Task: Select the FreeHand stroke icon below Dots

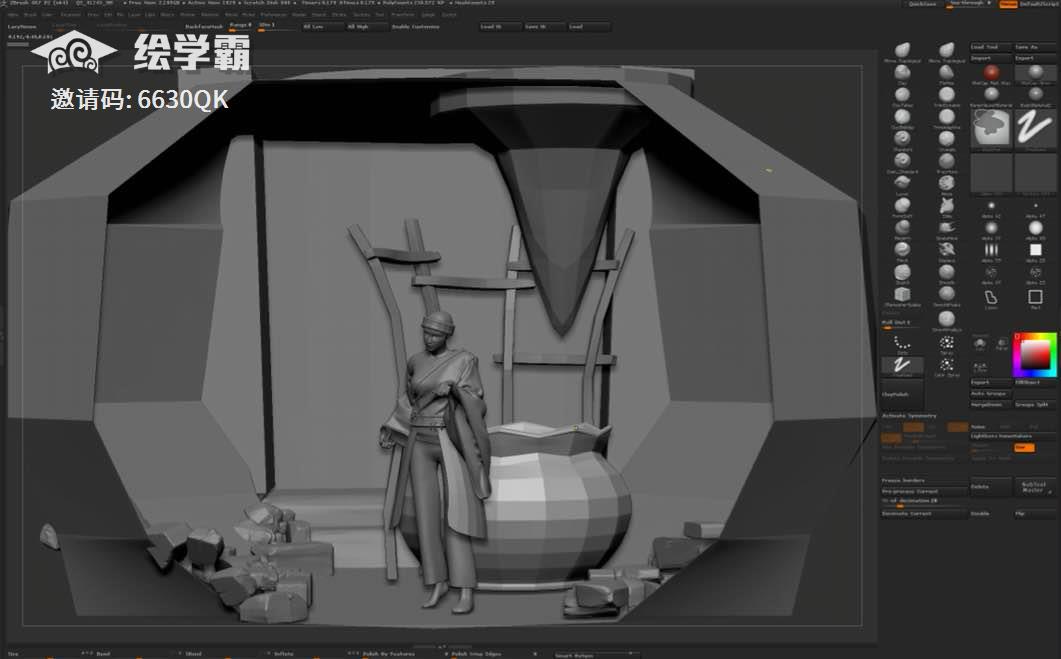Action: [902, 365]
